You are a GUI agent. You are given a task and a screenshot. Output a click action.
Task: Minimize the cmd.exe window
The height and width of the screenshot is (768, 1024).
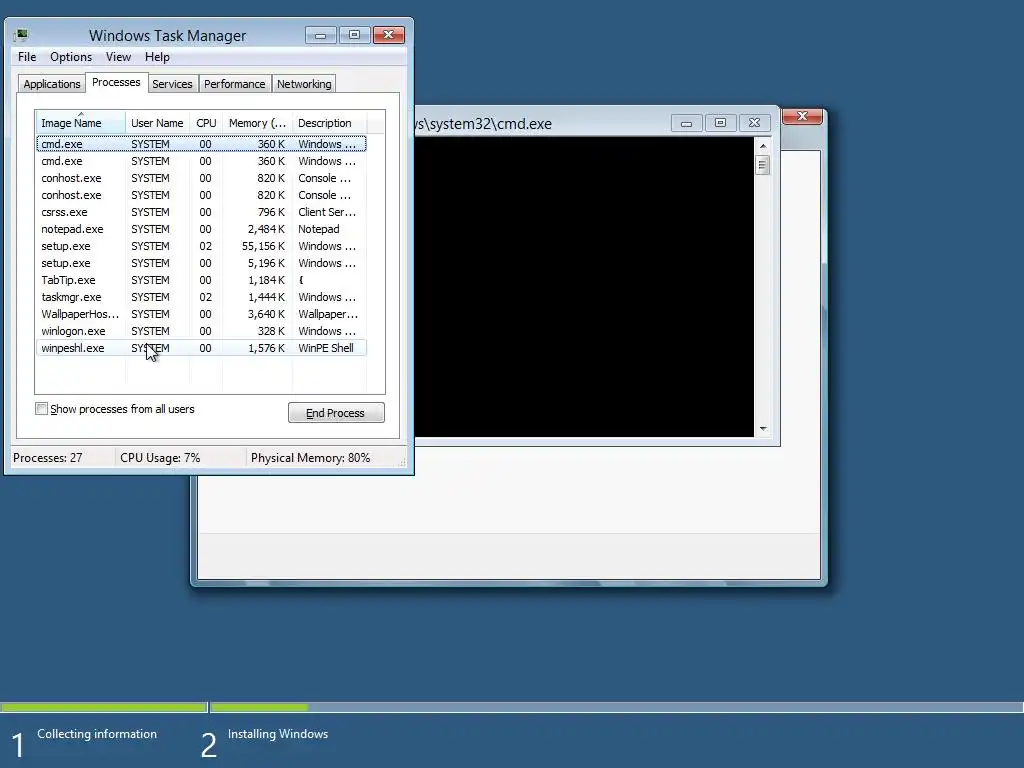click(686, 123)
